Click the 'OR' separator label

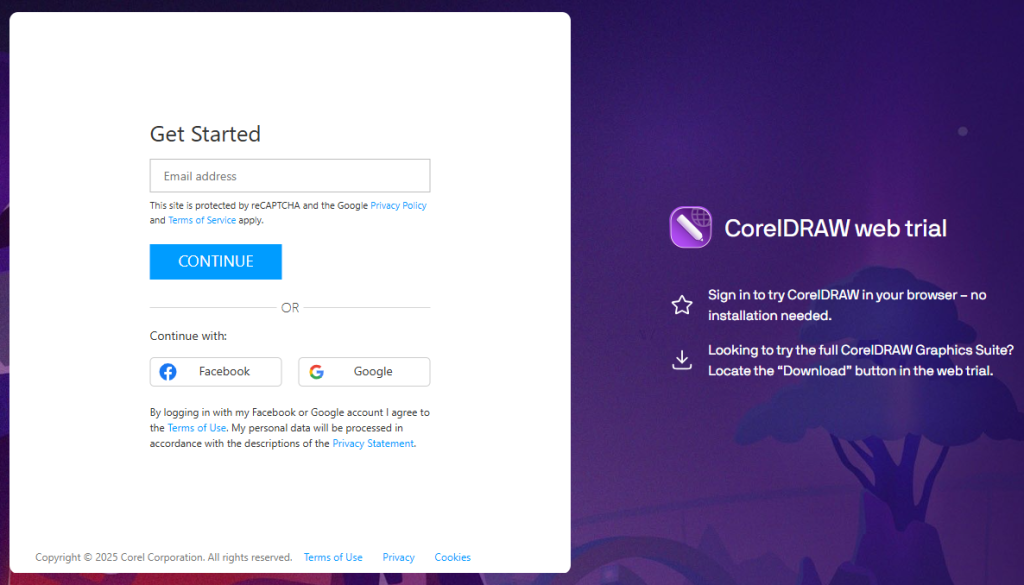(290, 308)
